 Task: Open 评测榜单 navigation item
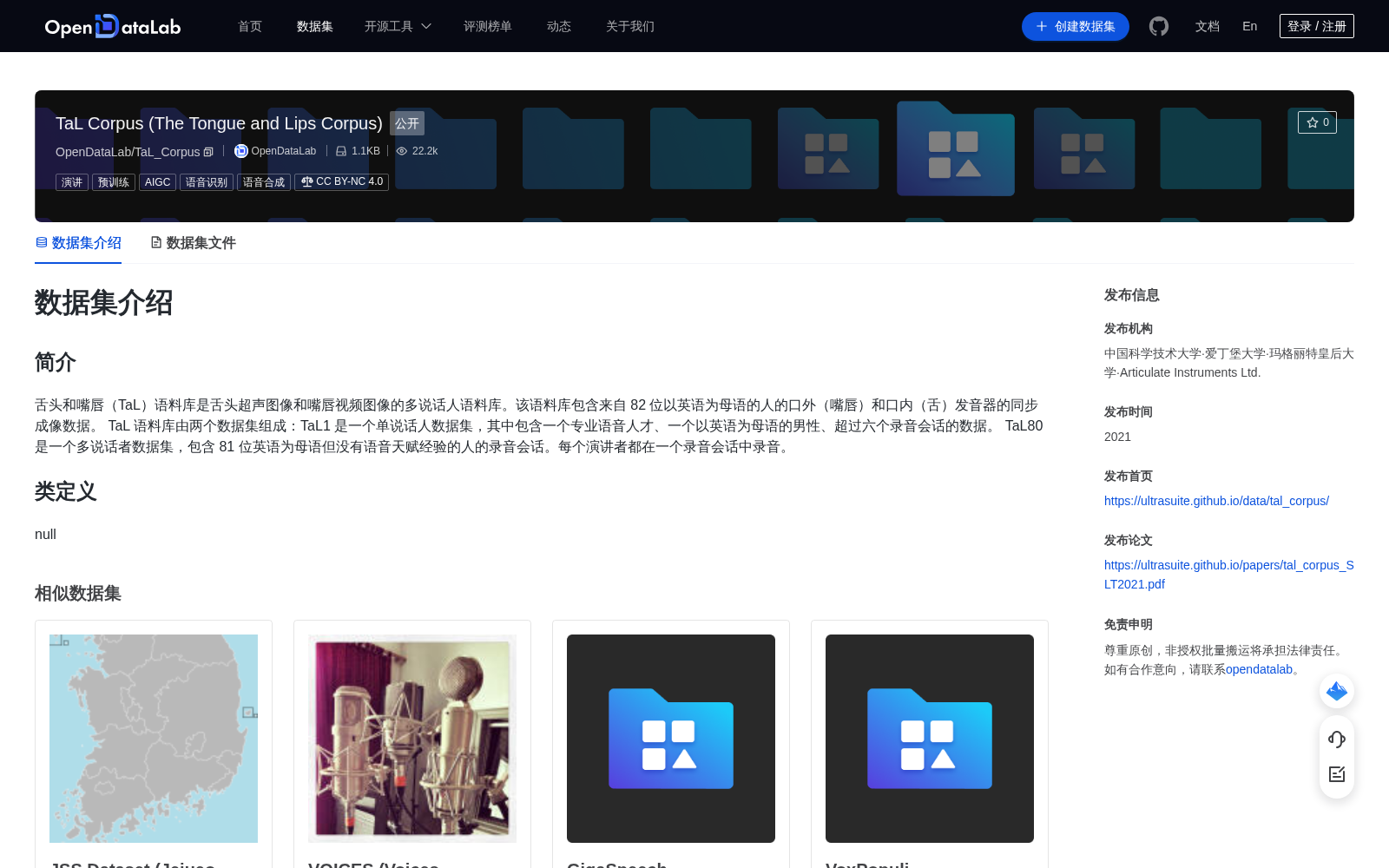488,26
